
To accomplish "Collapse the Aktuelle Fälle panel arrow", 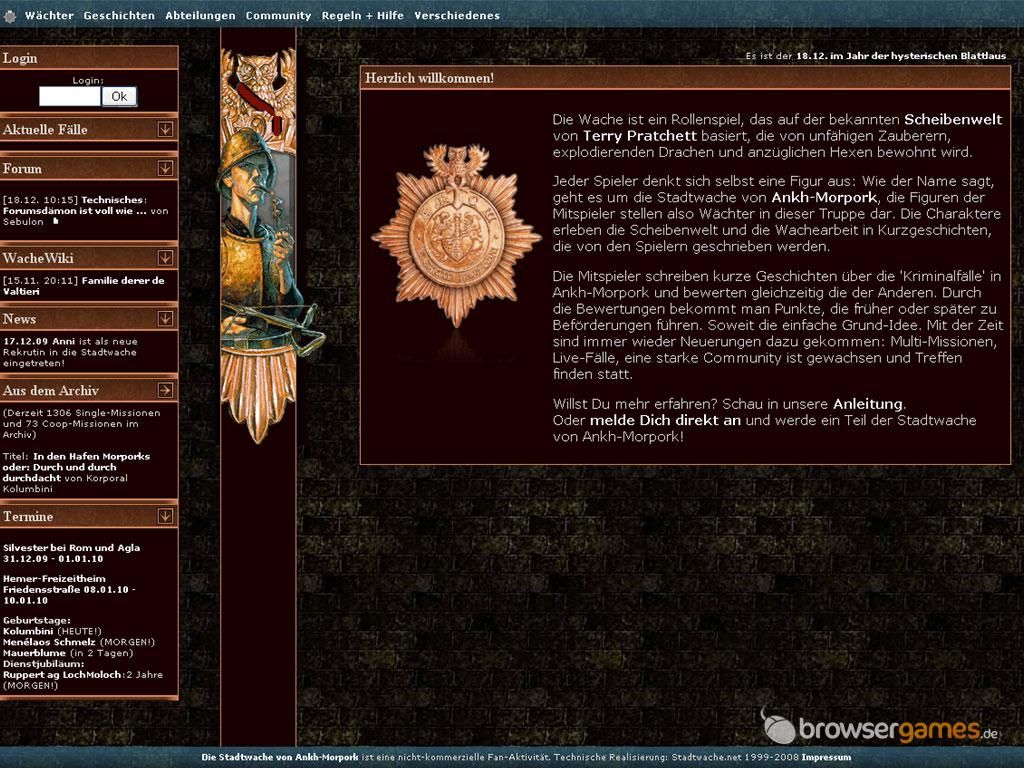I will pyautogui.click(x=166, y=129).
